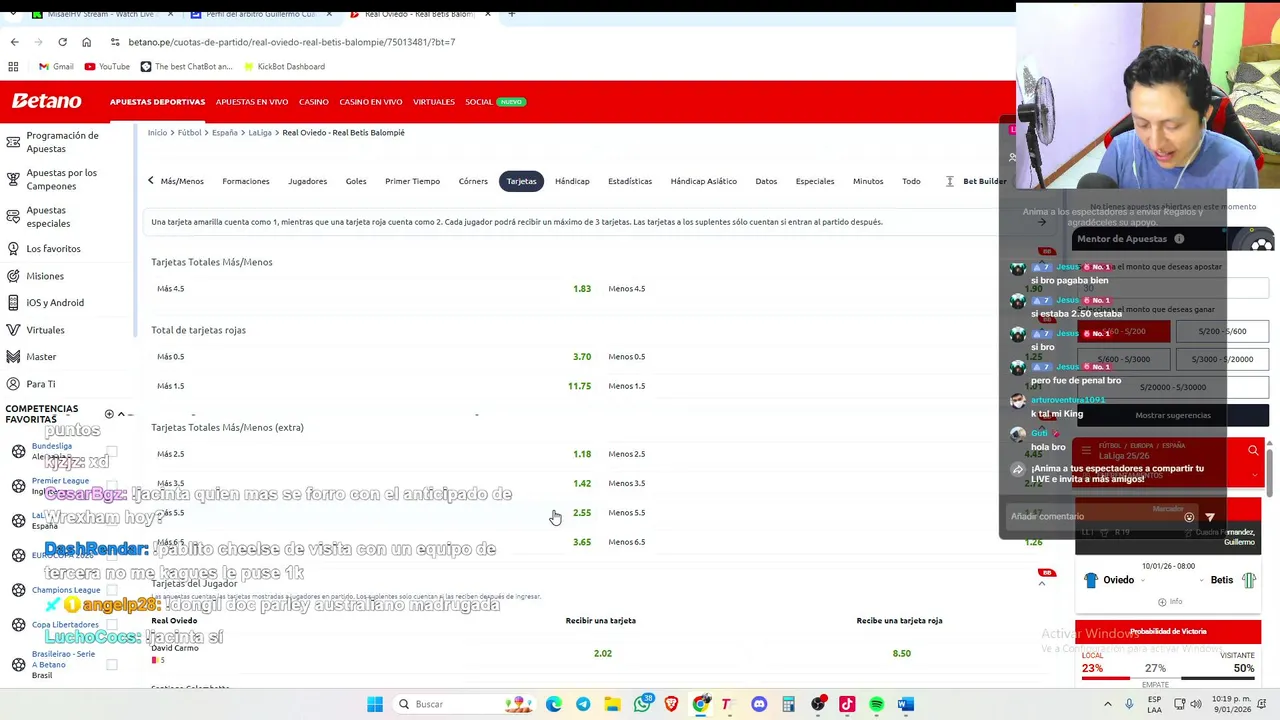Open Apuestas Deportivas menu

point(157,102)
